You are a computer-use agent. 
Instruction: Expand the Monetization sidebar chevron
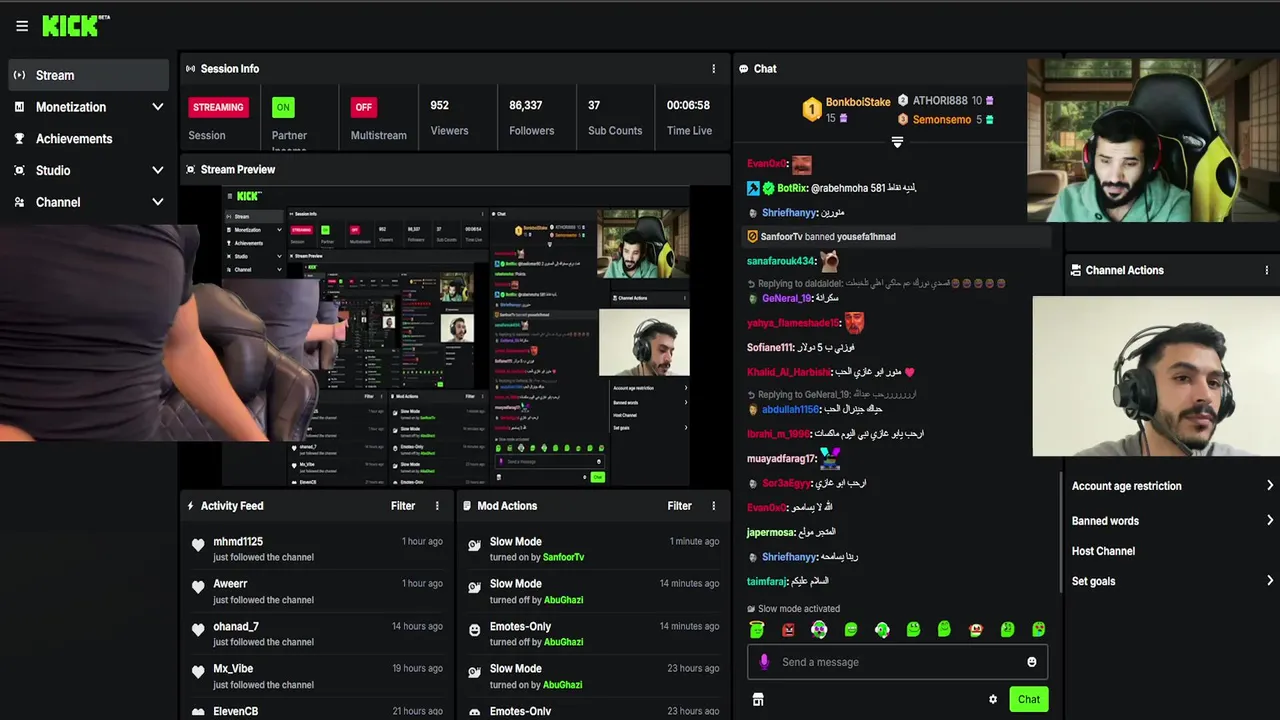(x=157, y=107)
